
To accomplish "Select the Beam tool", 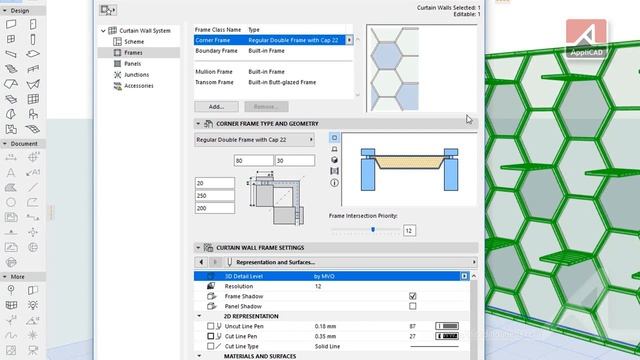I will coord(11,54).
